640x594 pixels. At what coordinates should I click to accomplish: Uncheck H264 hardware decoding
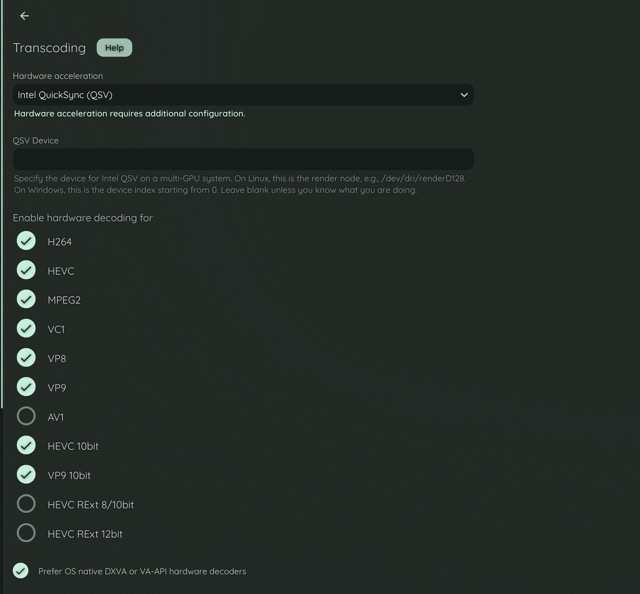27,241
